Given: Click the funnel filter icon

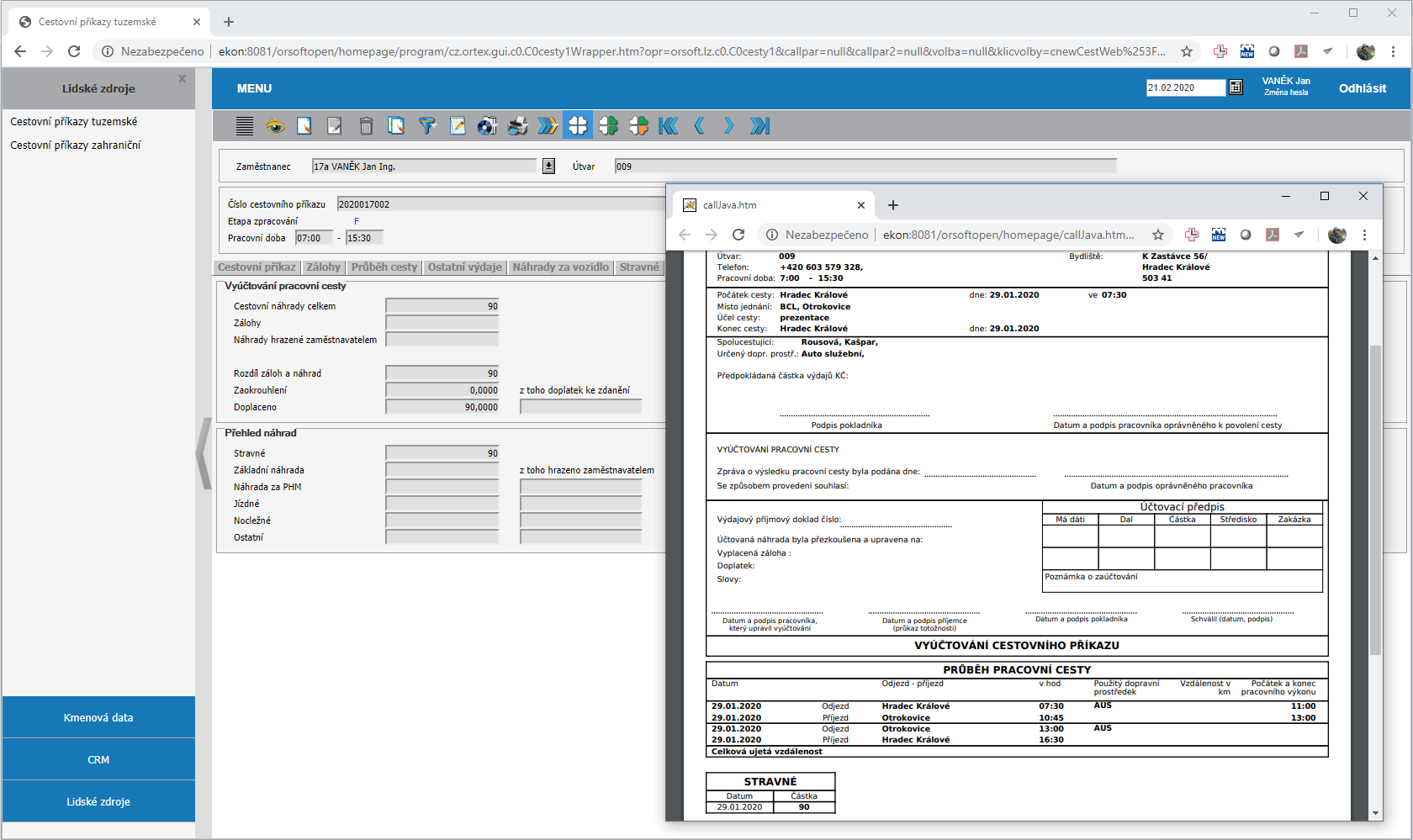Looking at the screenshot, I should [427, 126].
